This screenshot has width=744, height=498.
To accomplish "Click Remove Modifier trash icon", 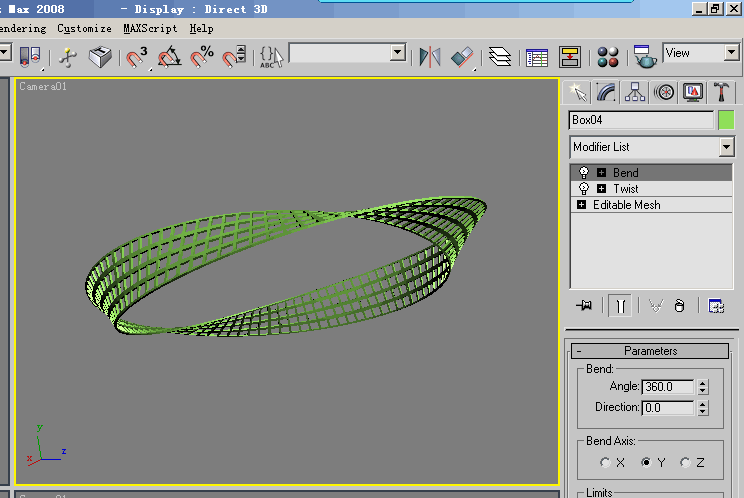I will pos(679,306).
